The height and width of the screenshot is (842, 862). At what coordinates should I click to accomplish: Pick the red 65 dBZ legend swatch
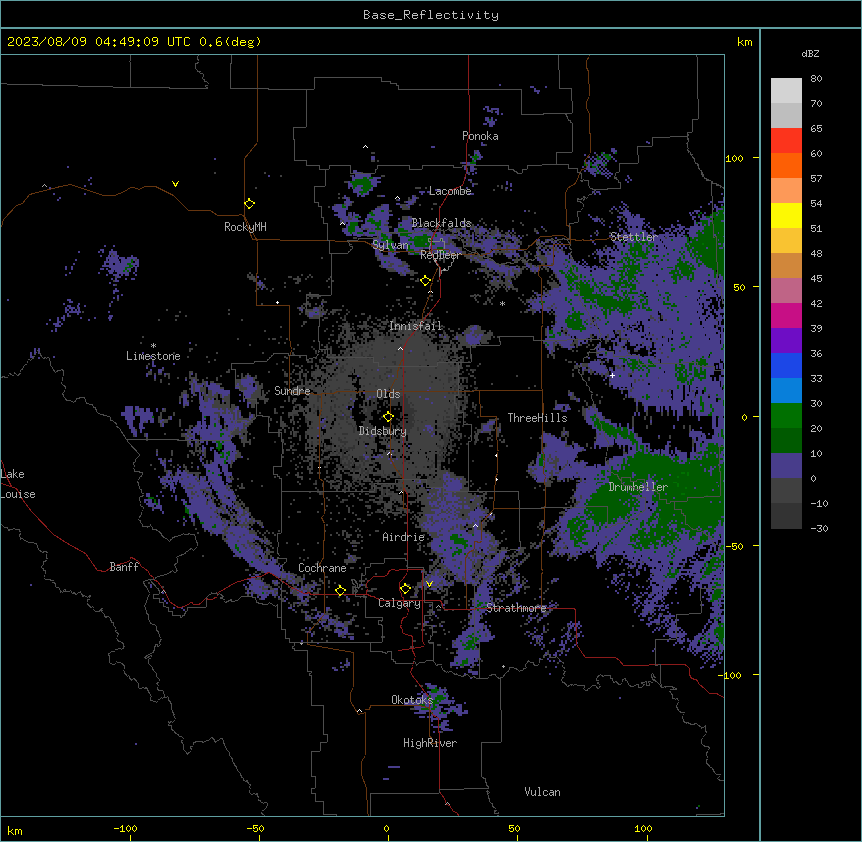coord(786,141)
